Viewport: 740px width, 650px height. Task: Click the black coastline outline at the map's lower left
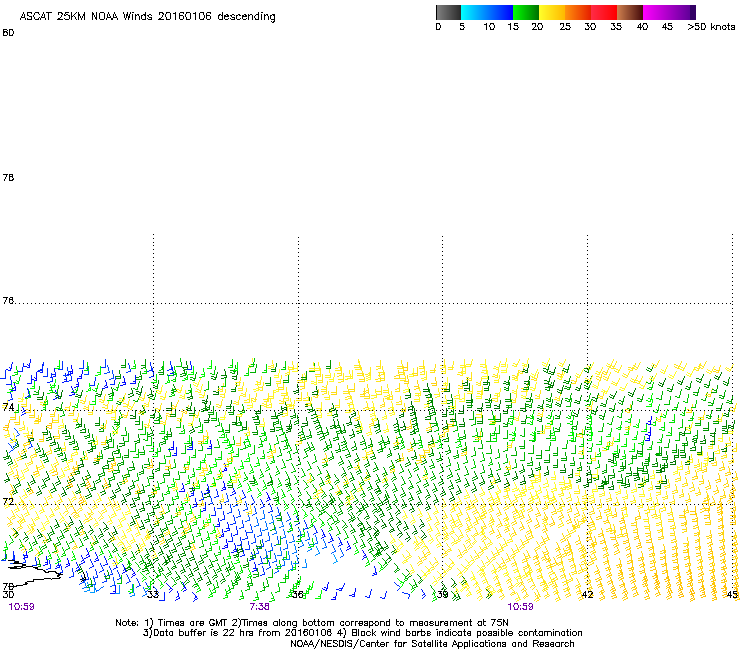coord(33,572)
